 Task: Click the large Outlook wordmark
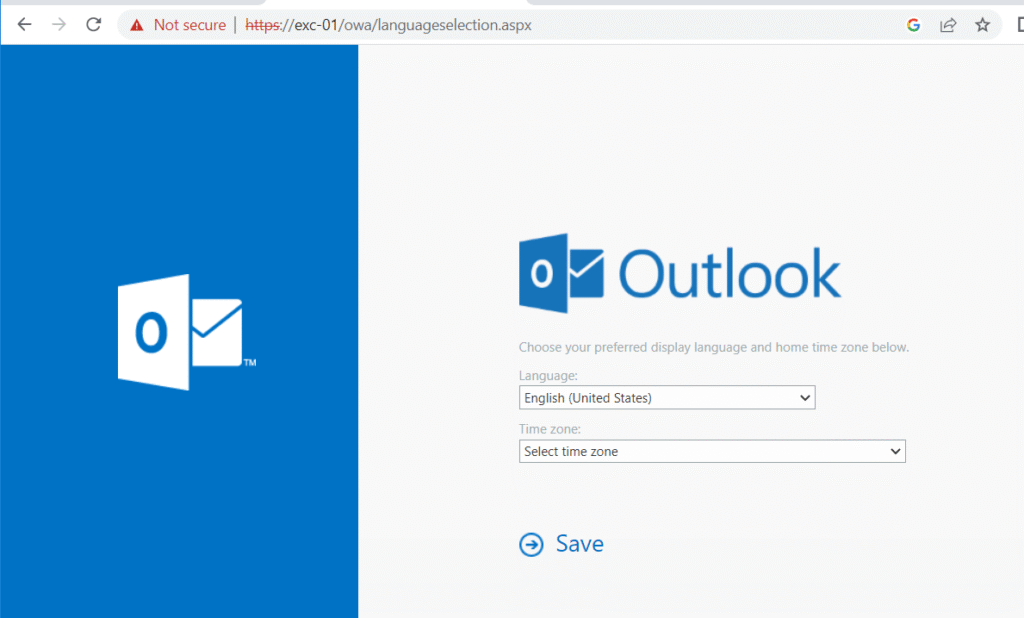point(729,274)
